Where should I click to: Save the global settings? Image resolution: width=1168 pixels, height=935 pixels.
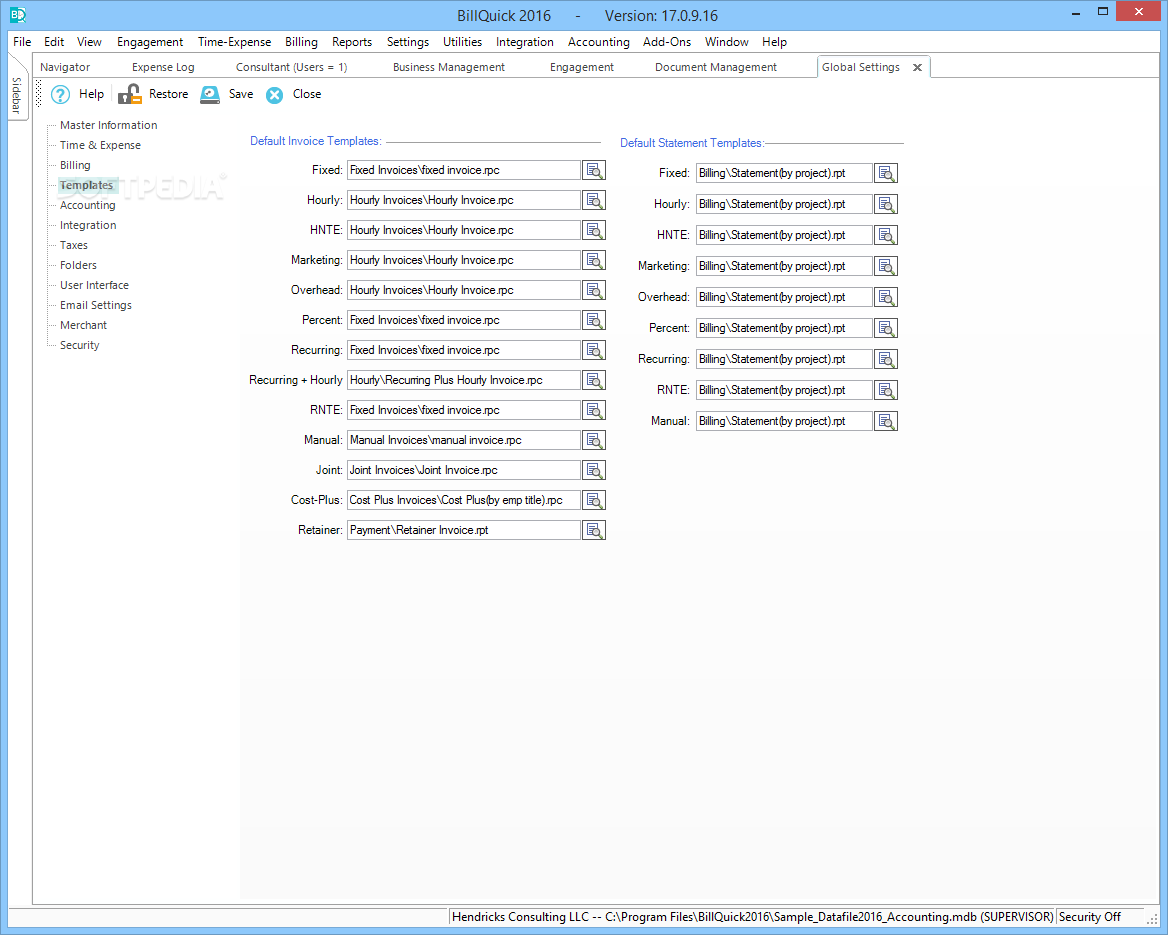tap(227, 94)
